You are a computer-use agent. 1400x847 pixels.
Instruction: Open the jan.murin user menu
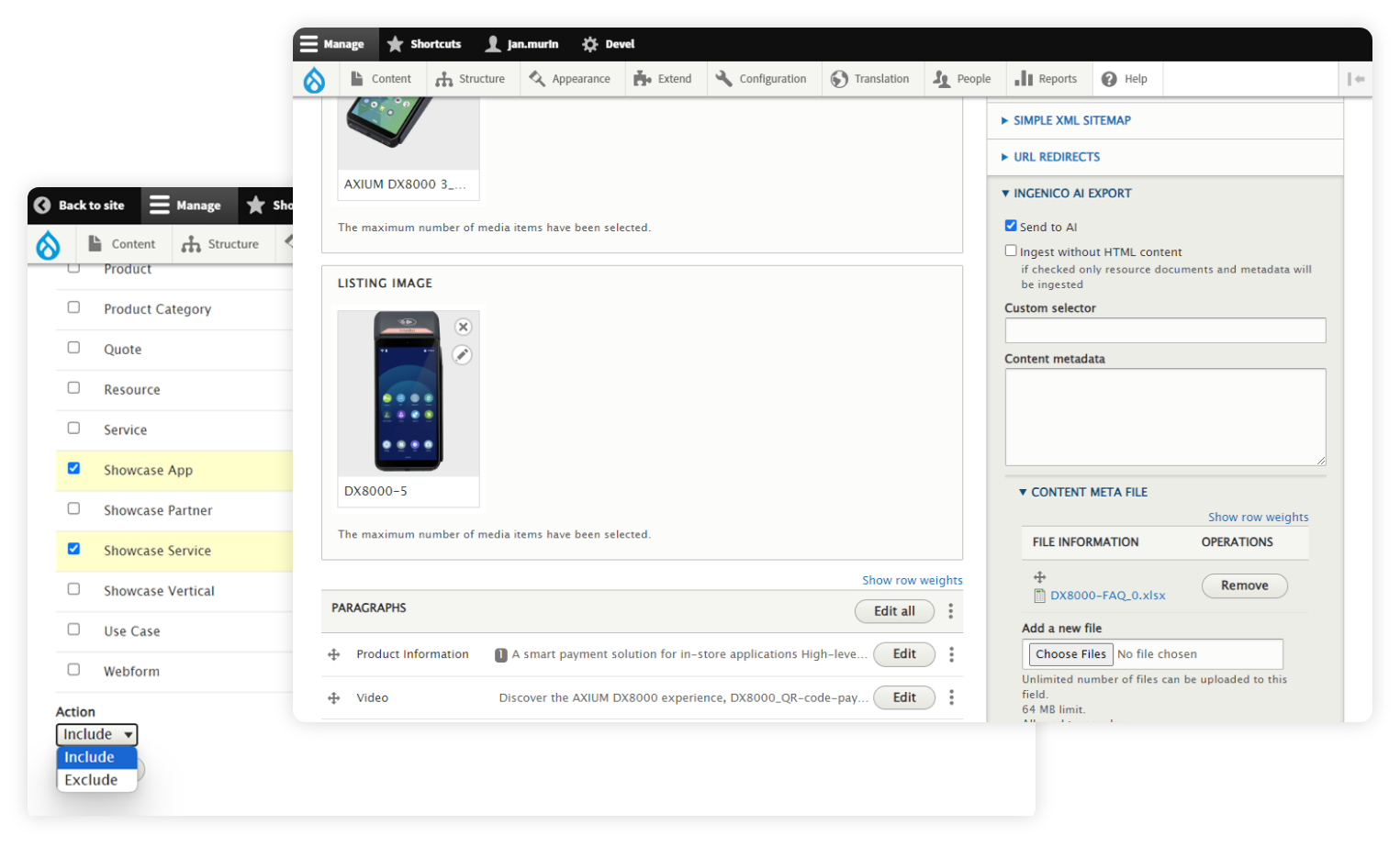(521, 44)
